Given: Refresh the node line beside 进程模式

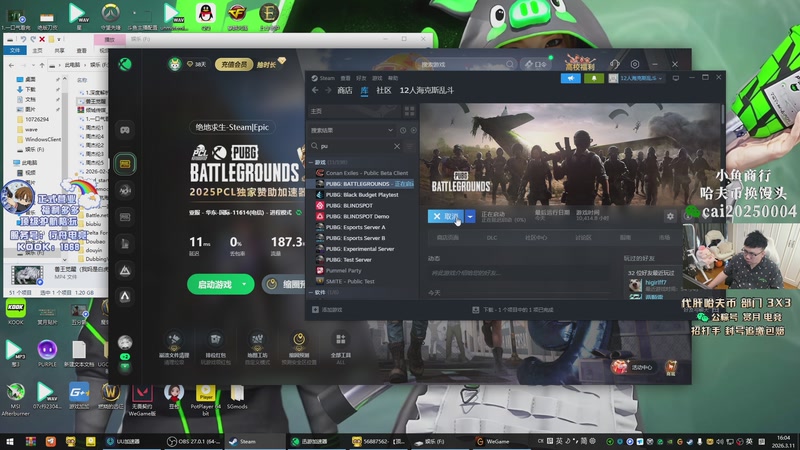Looking at the screenshot, I should pyautogui.click(x=299, y=213).
